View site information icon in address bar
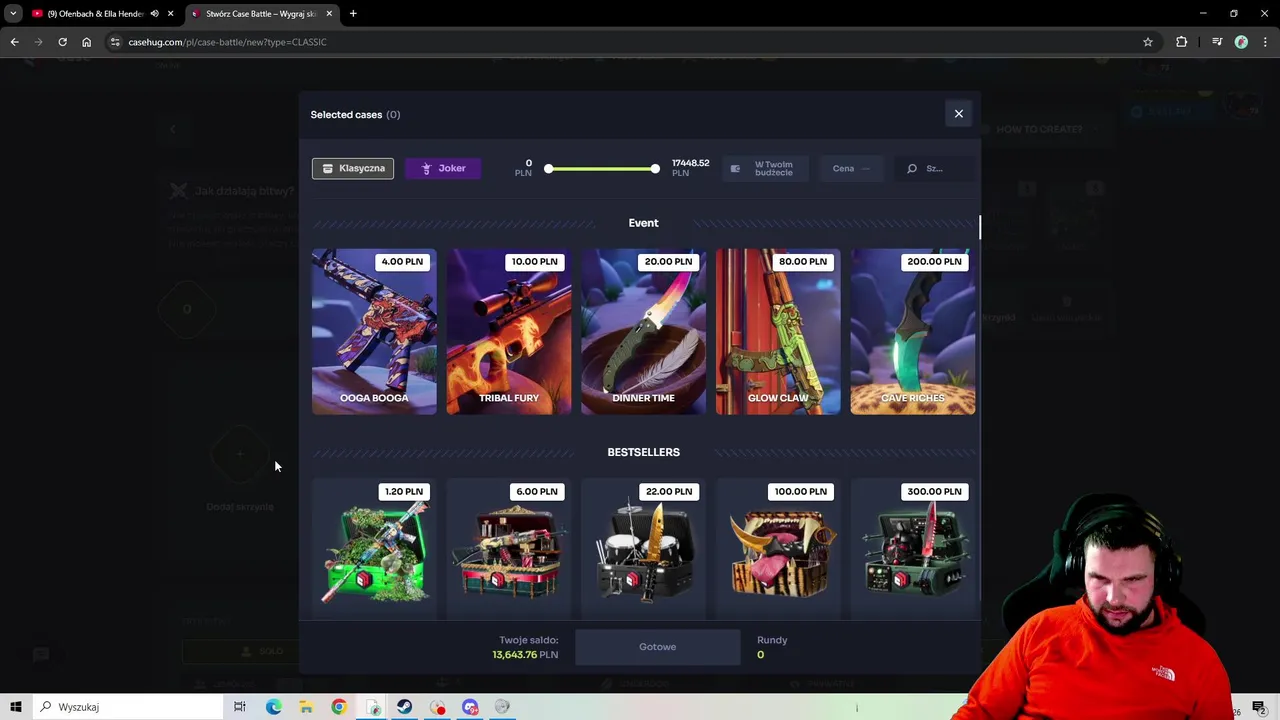Screen dimensions: 1280x720 (116, 42)
